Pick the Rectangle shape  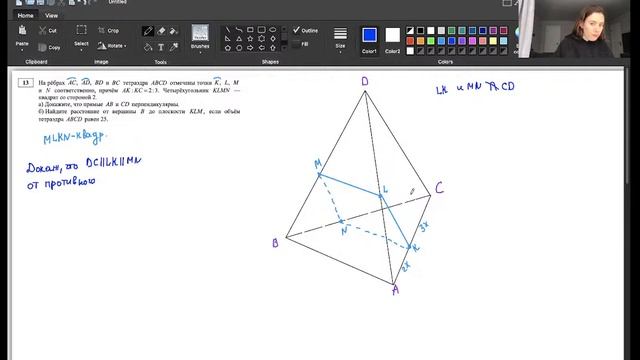pos(250,30)
